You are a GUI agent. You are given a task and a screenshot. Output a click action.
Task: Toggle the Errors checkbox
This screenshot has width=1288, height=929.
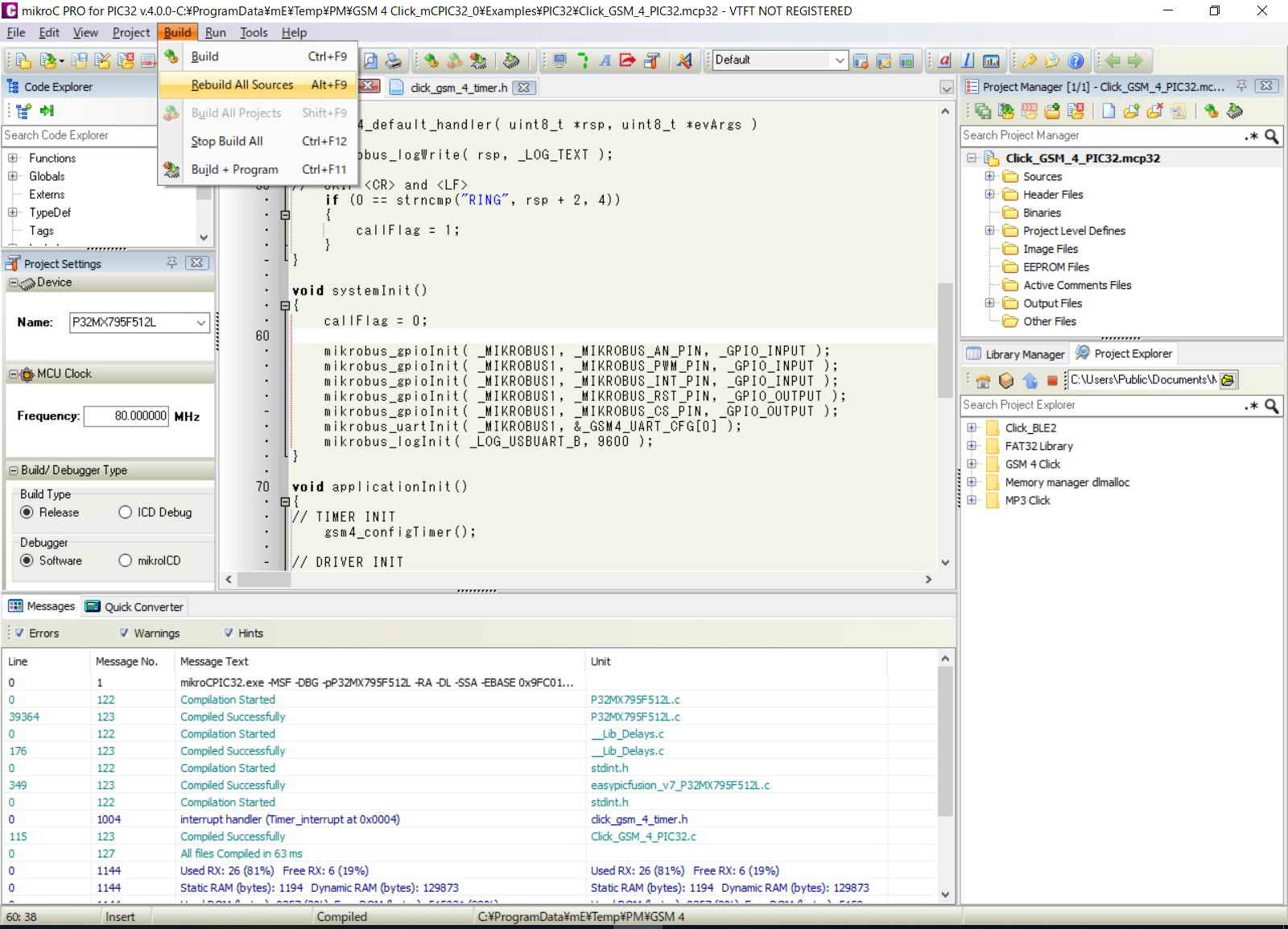19,634
